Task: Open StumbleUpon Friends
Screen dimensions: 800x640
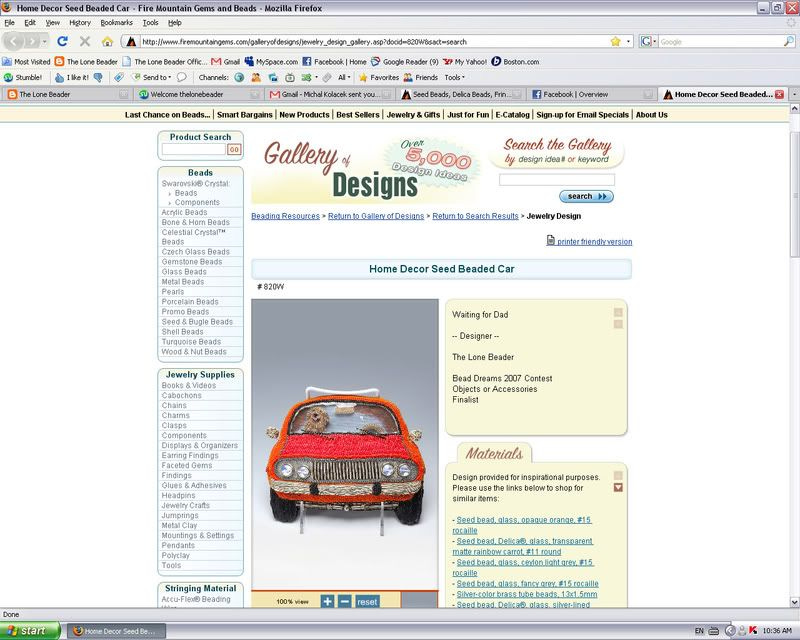Action: [x=421, y=78]
